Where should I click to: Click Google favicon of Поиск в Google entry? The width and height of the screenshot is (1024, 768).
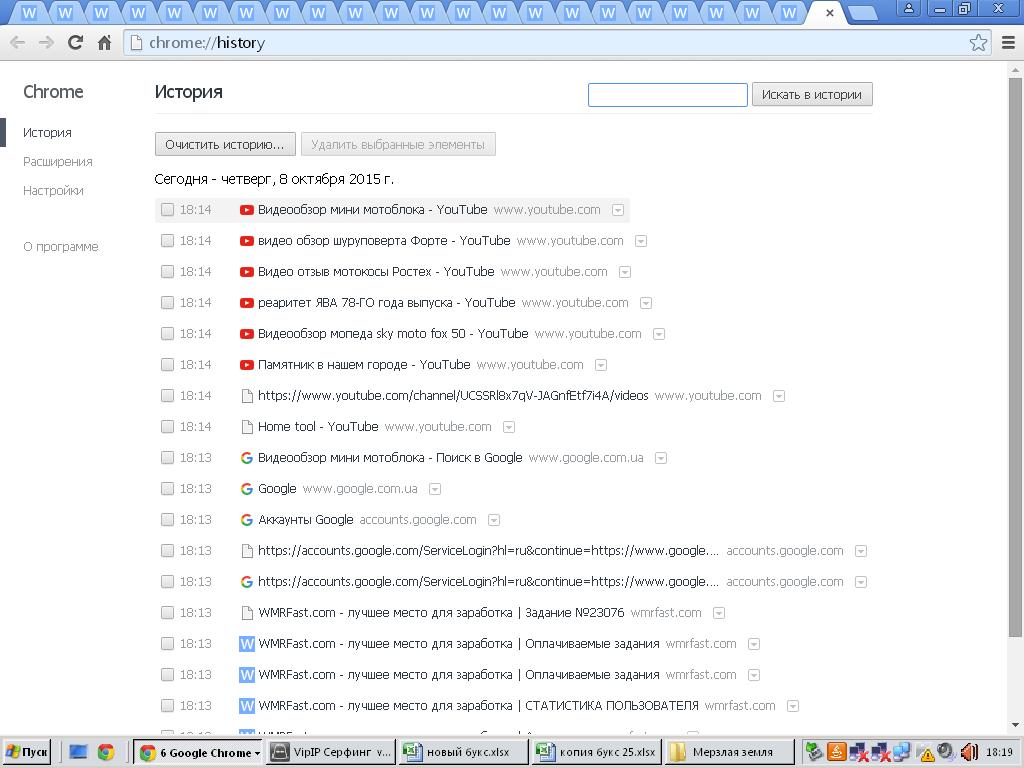click(246, 458)
